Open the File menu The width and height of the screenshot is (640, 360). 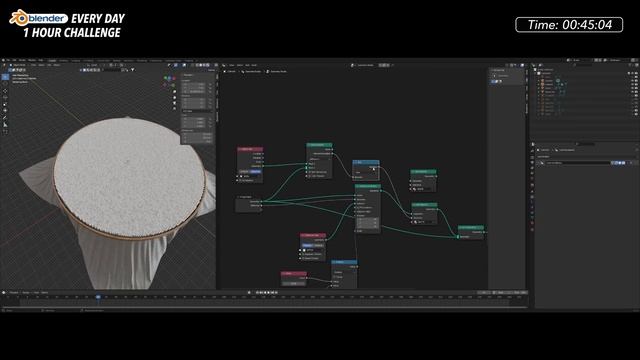8,60
